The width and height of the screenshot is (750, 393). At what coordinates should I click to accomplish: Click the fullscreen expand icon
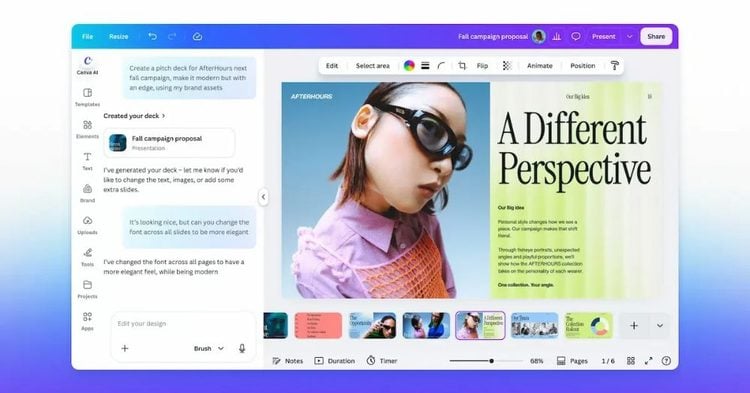tap(649, 361)
